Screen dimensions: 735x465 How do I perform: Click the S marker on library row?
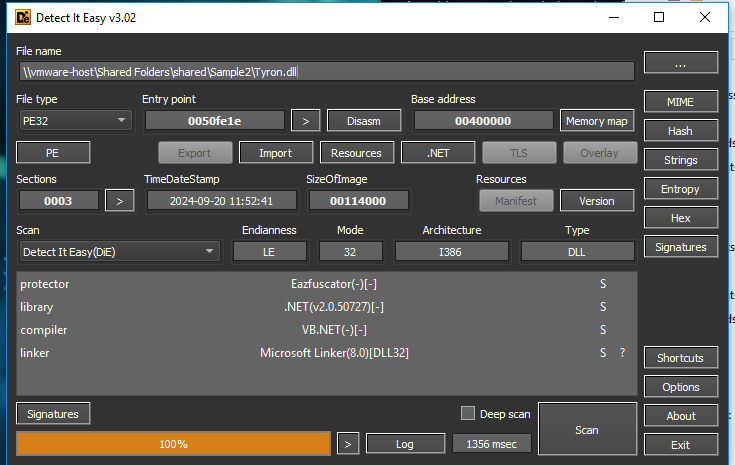[603, 307]
